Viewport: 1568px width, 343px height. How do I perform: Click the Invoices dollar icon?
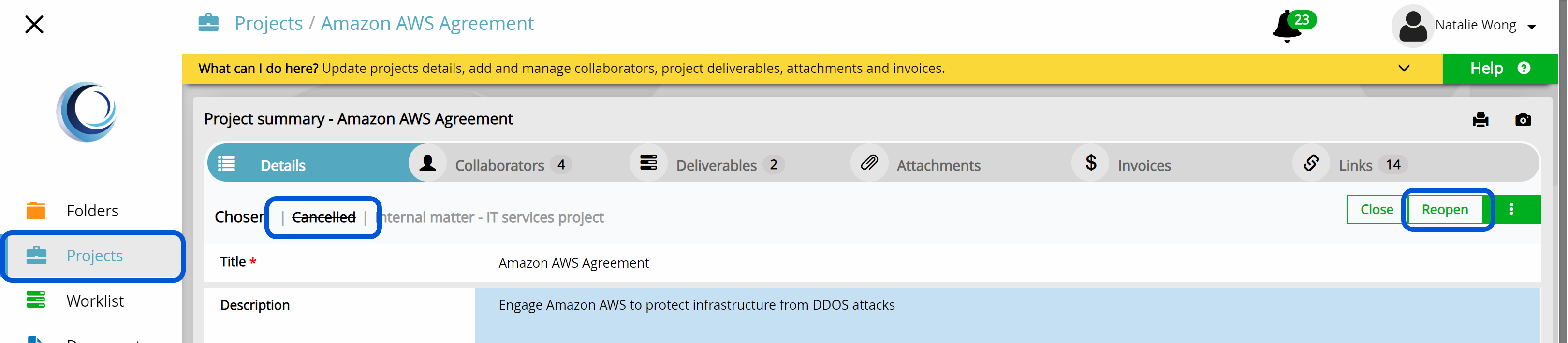click(1091, 163)
